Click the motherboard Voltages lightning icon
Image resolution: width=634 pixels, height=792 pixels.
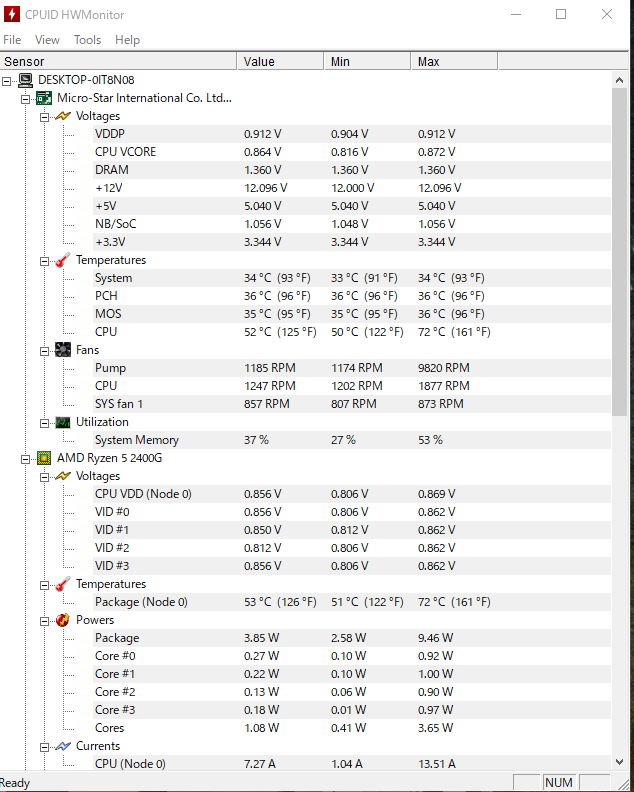click(x=63, y=116)
